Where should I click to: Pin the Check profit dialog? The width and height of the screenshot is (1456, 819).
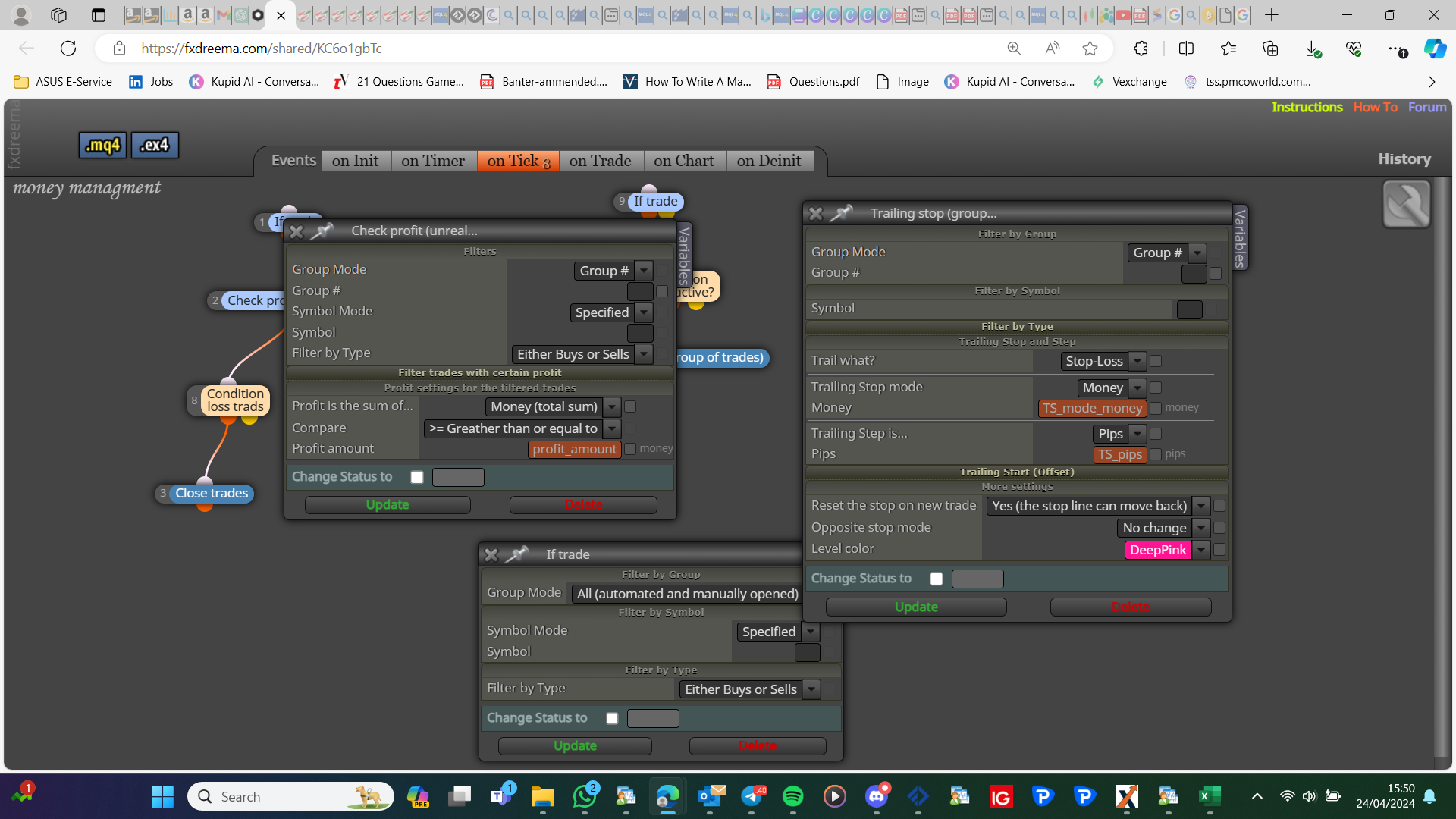[x=322, y=231]
